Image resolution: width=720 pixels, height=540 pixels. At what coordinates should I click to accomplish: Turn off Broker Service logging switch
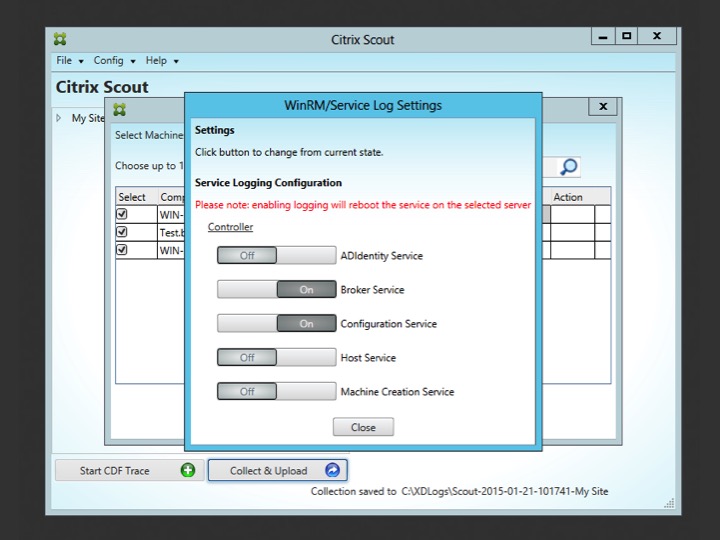pos(276,289)
